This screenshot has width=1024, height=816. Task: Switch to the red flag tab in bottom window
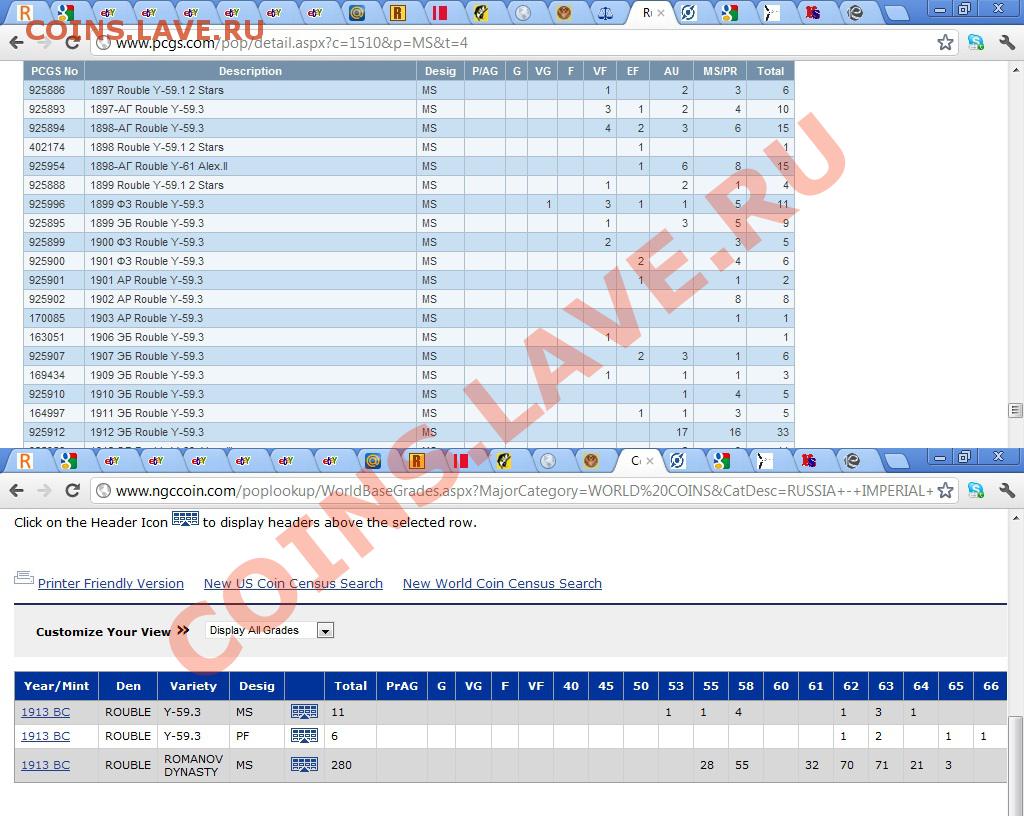pyautogui.click(x=460, y=461)
